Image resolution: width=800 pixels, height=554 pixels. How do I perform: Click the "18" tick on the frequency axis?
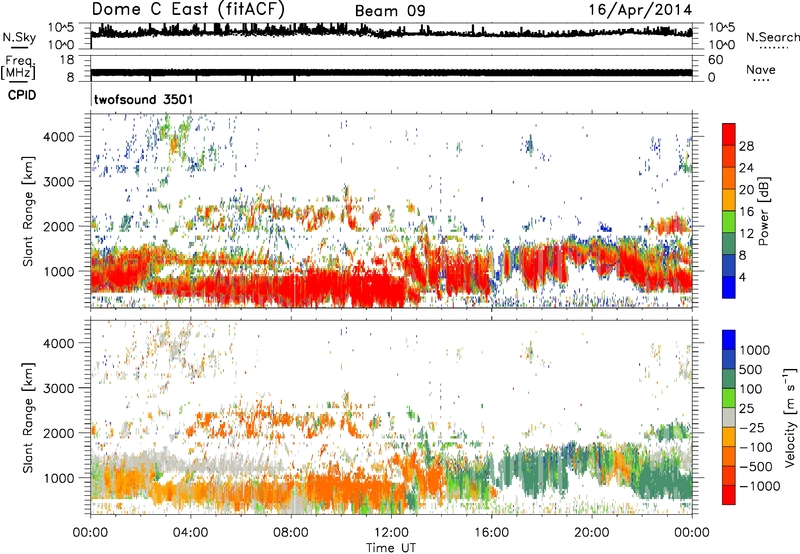66,60
